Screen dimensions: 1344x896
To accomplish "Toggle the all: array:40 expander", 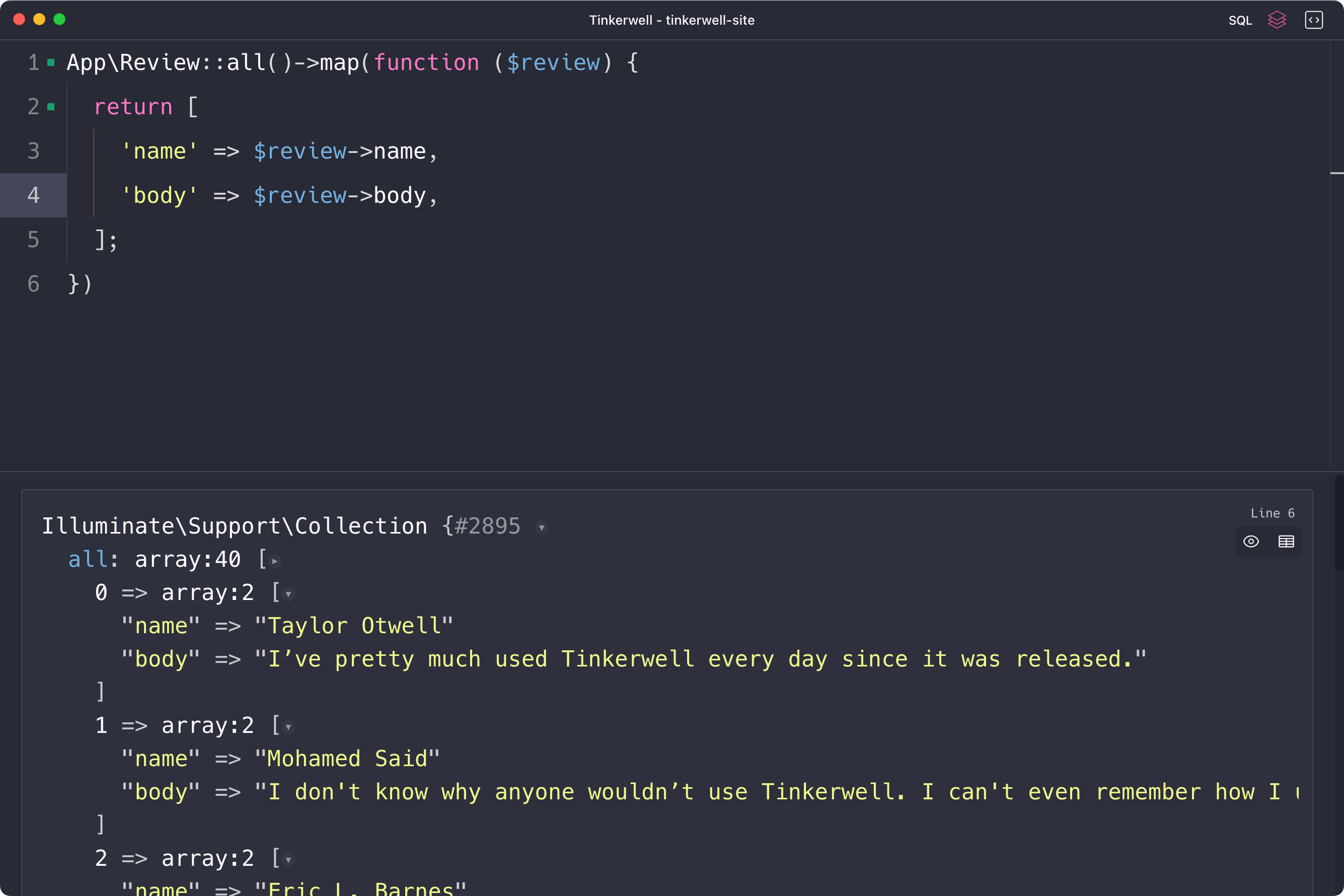I will [x=275, y=561].
